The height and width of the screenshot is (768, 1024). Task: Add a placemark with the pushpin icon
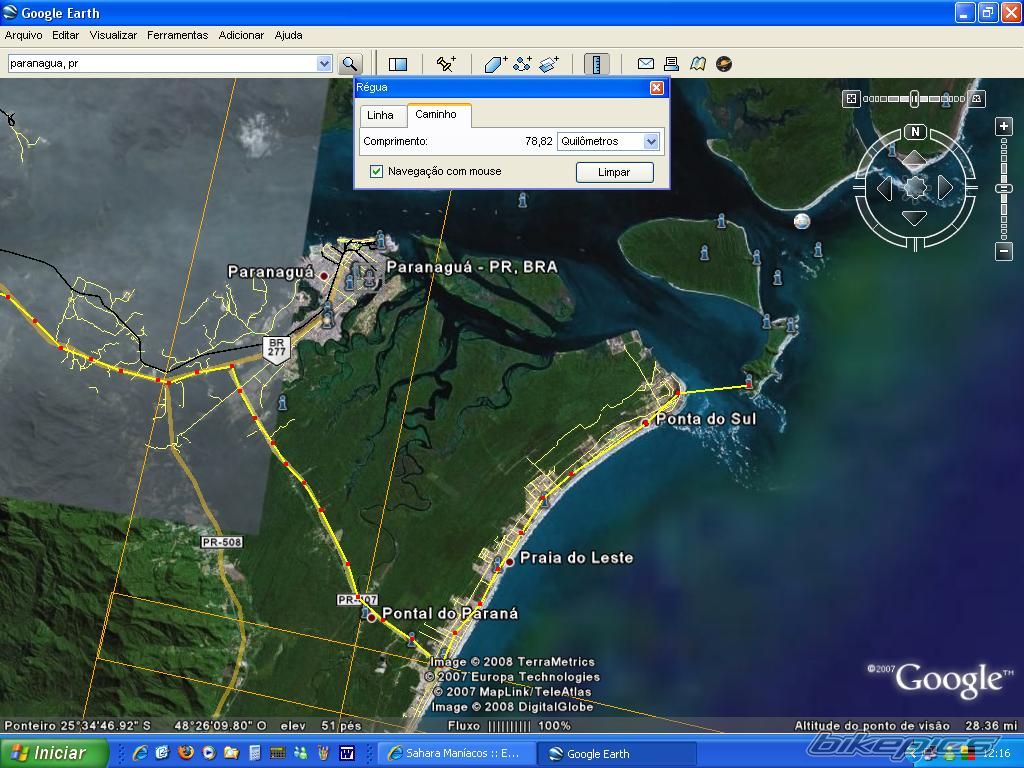(x=446, y=64)
